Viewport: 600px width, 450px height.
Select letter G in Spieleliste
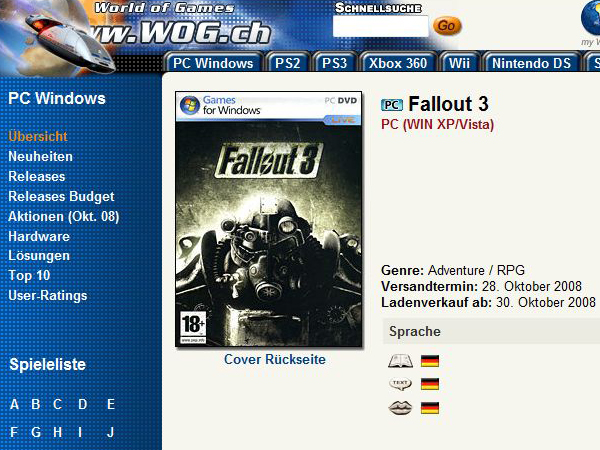click(36, 432)
